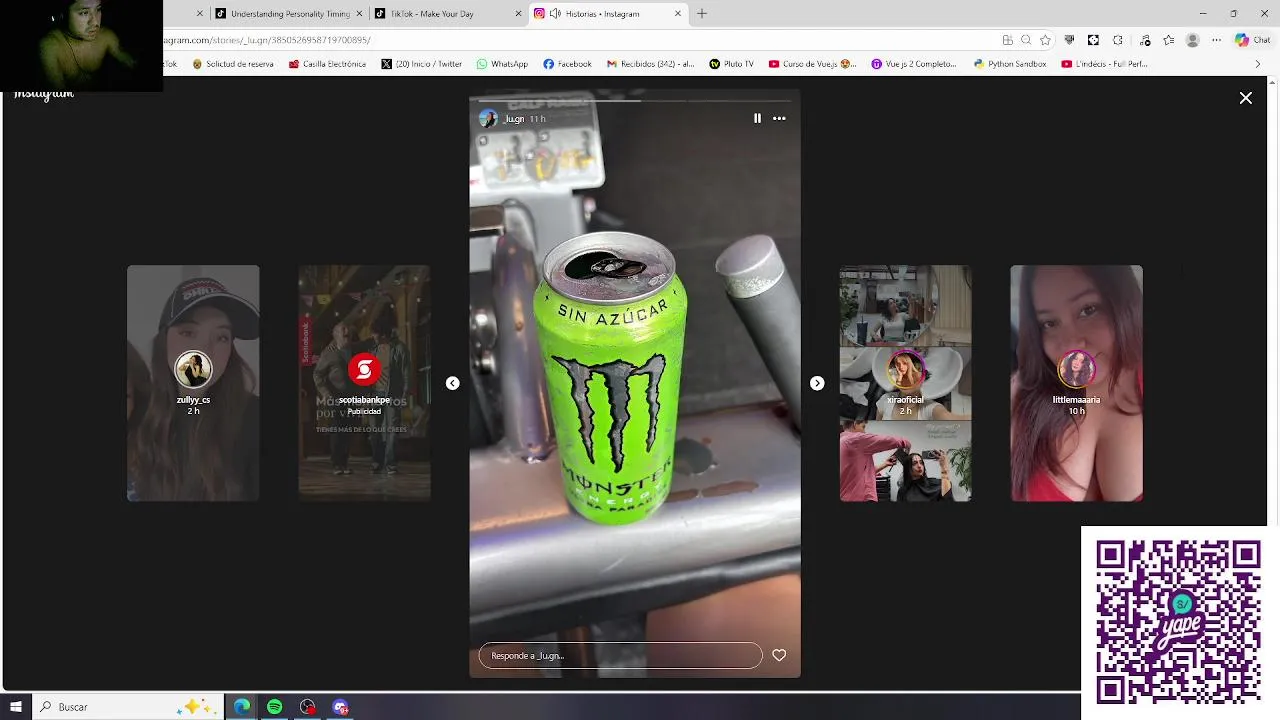Click the littlemaaaria profile avatar

click(1076, 369)
